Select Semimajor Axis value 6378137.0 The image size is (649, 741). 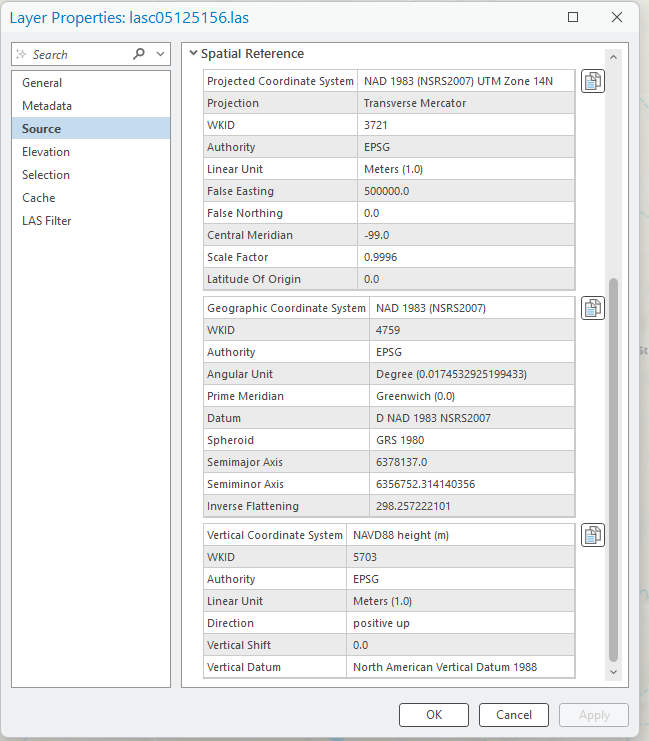(x=401, y=462)
